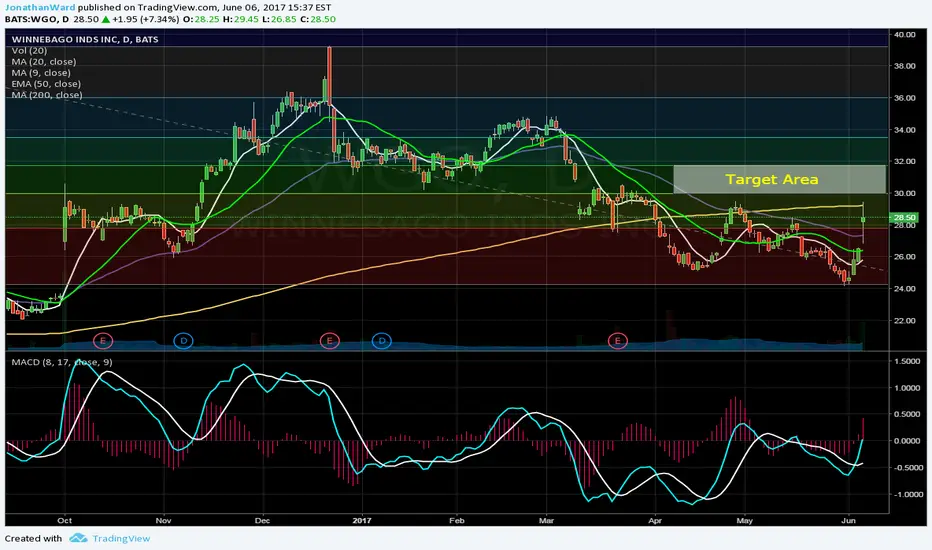The image size is (932, 550).
Task: Click the Nov date axis label
Action: click(163, 521)
